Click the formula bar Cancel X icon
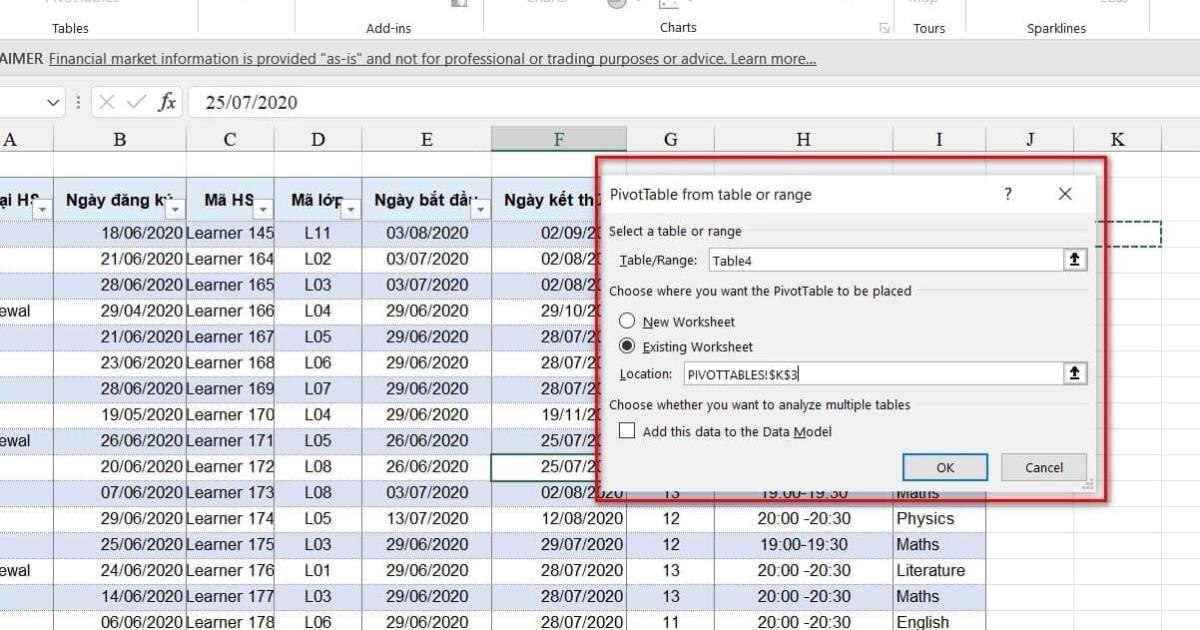 [x=108, y=102]
